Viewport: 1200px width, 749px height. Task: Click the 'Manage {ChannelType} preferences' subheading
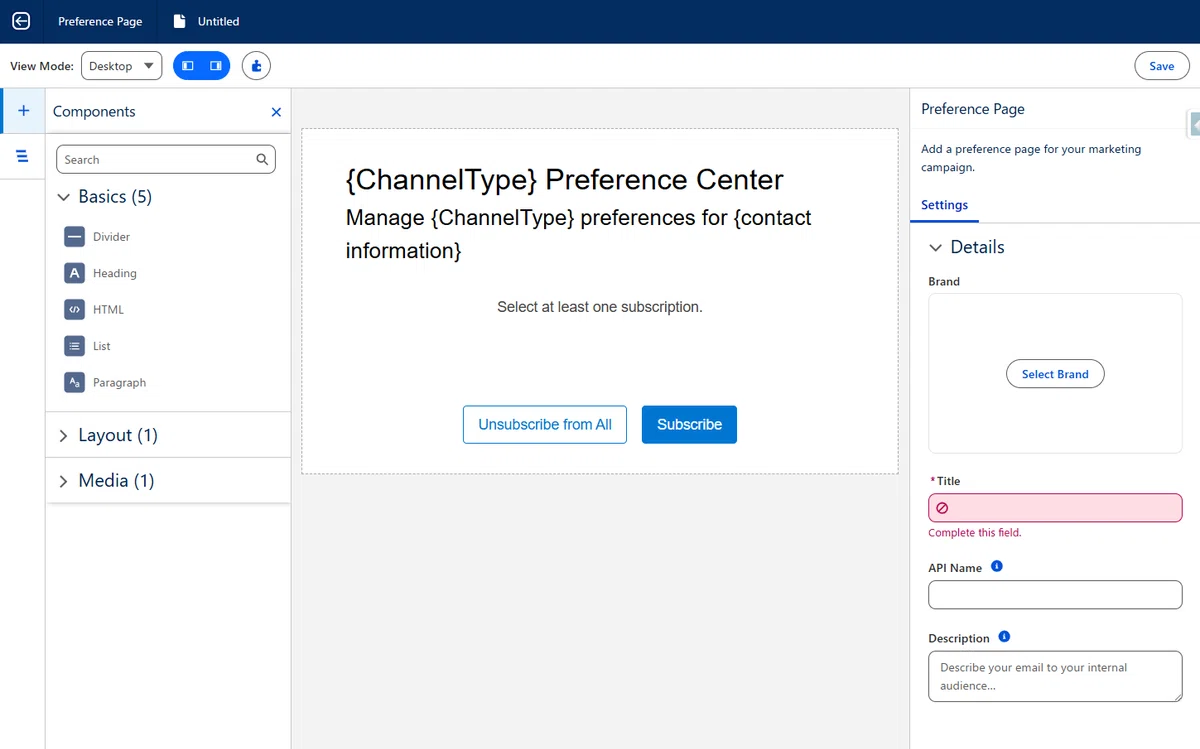coord(578,234)
